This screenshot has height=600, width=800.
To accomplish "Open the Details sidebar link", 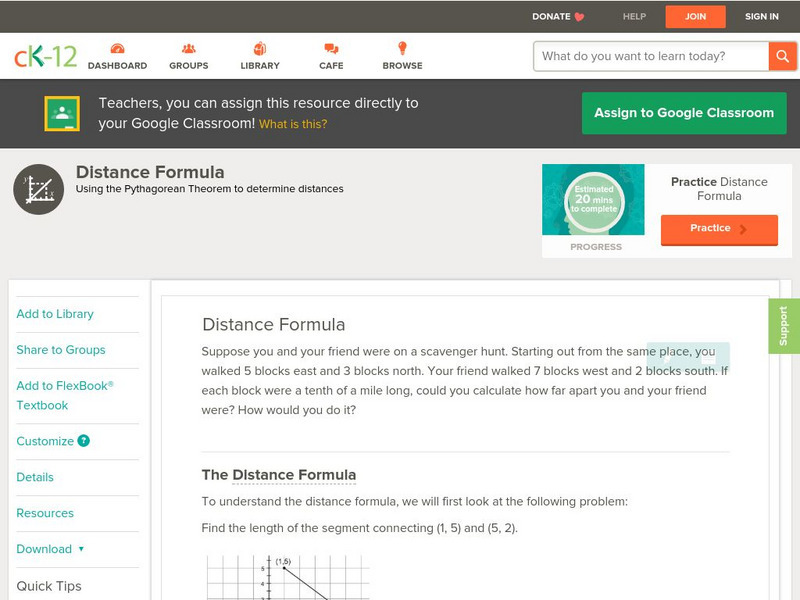I will pos(35,477).
